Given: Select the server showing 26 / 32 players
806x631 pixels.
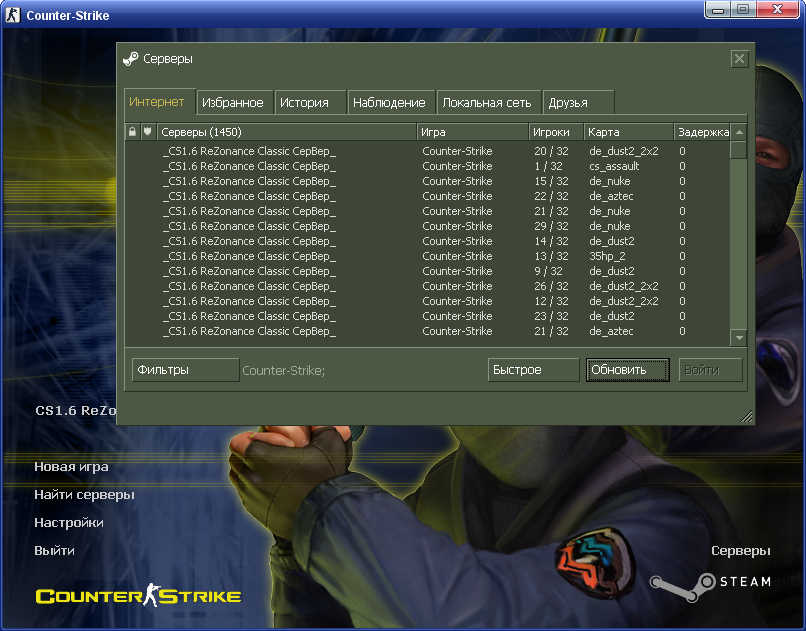Looking at the screenshot, I should [x=427, y=286].
